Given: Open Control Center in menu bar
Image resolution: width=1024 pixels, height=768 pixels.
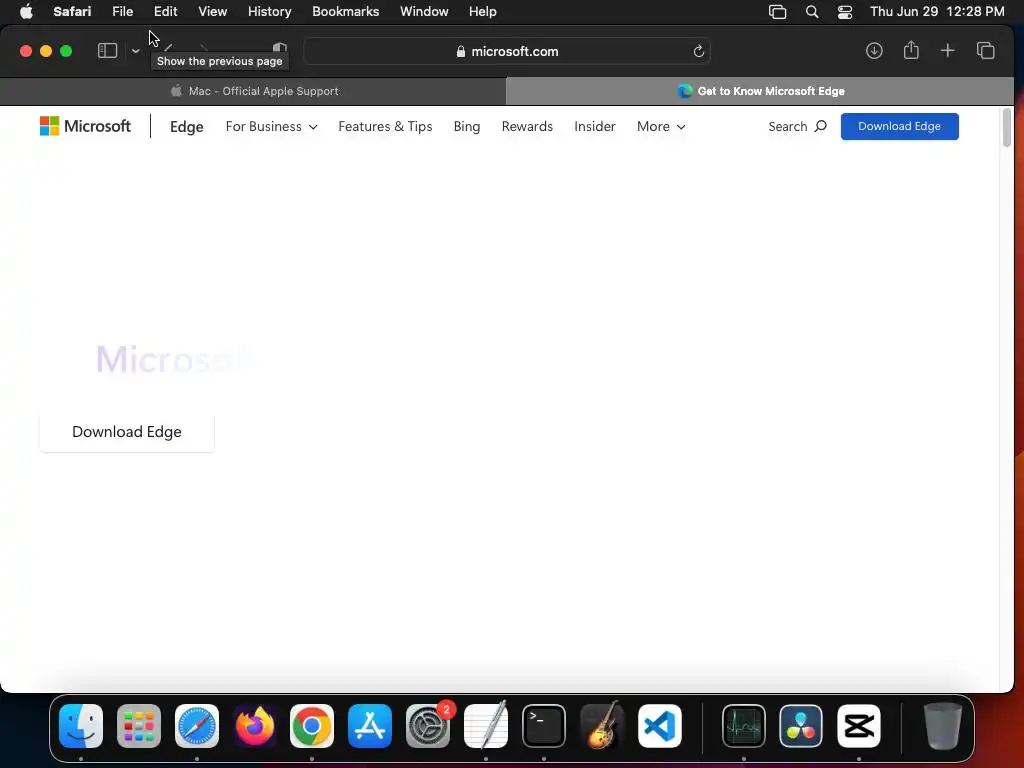Looking at the screenshot, I should pos(845,12).
